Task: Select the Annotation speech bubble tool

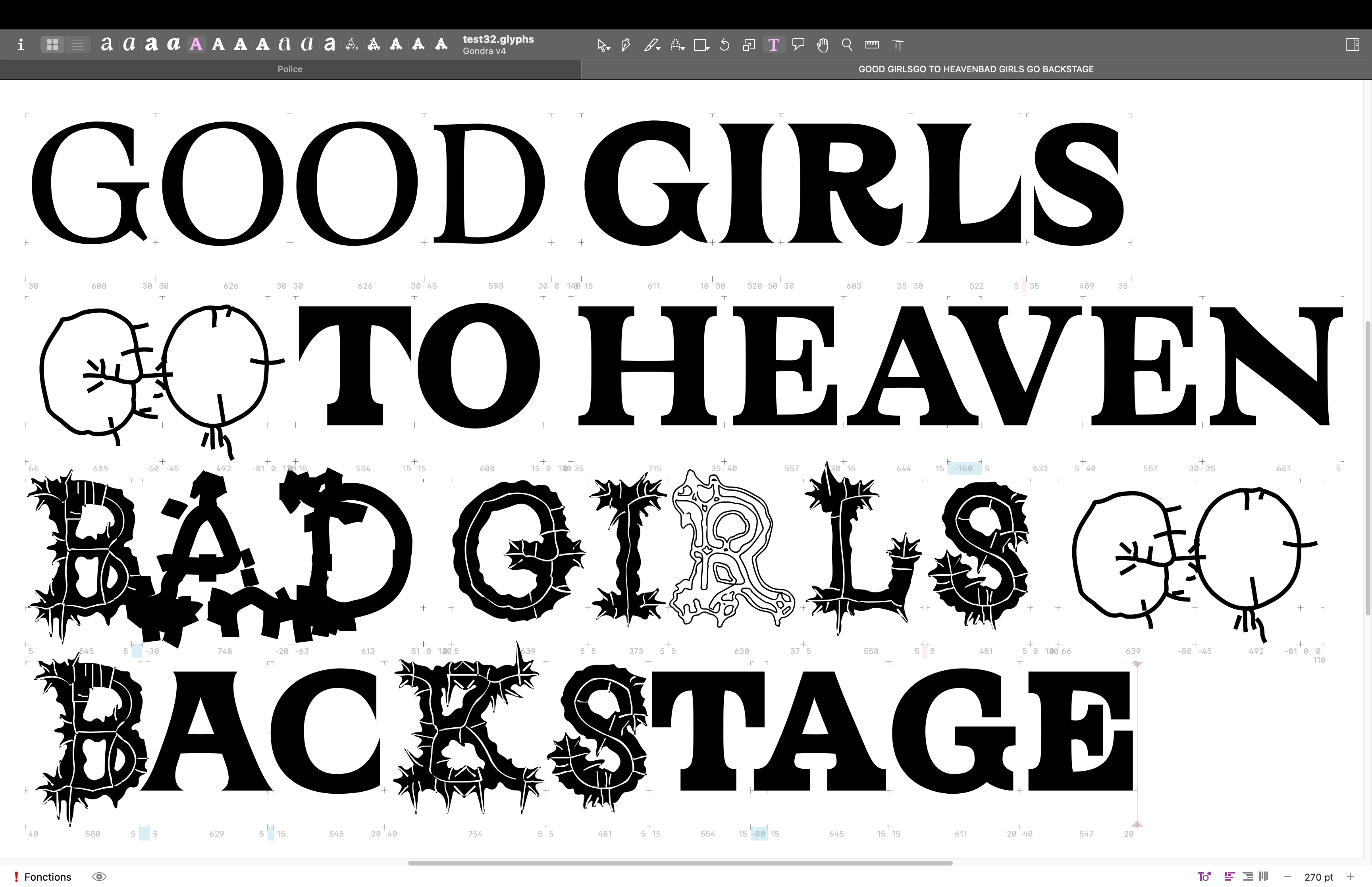Action: click(798, 45)
